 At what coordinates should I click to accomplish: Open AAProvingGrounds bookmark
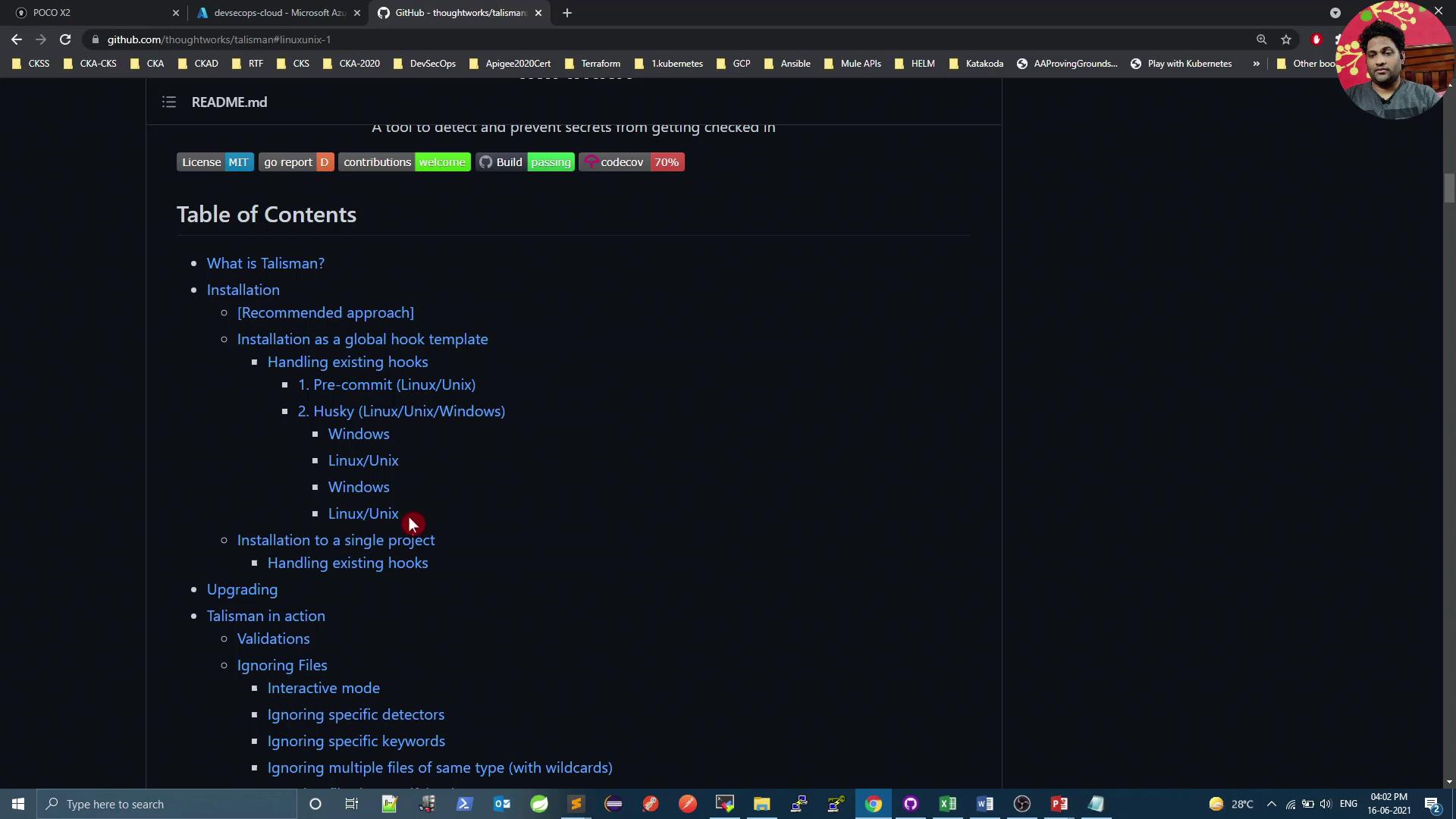[1067, 64]
